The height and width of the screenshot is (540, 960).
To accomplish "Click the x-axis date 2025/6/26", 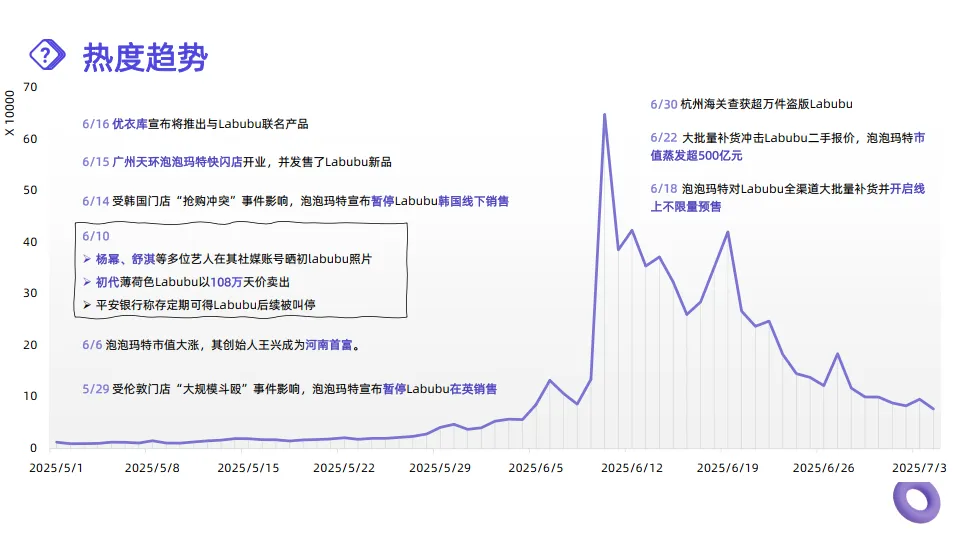I will [823, 468].
